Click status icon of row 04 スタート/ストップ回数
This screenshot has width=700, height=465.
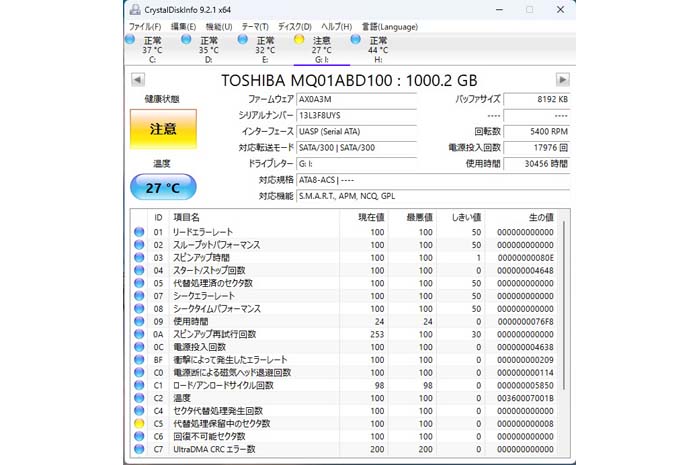tap(139, 270)
